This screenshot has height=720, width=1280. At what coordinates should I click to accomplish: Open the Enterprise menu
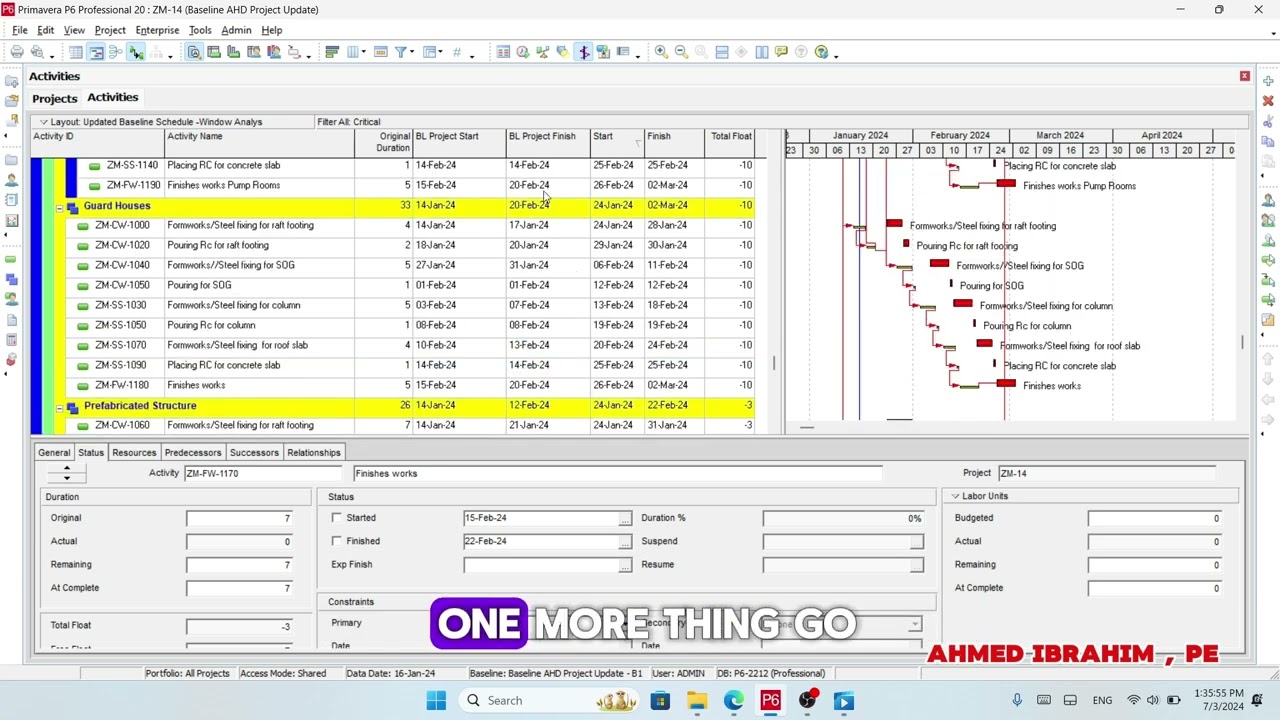(157, 30)
